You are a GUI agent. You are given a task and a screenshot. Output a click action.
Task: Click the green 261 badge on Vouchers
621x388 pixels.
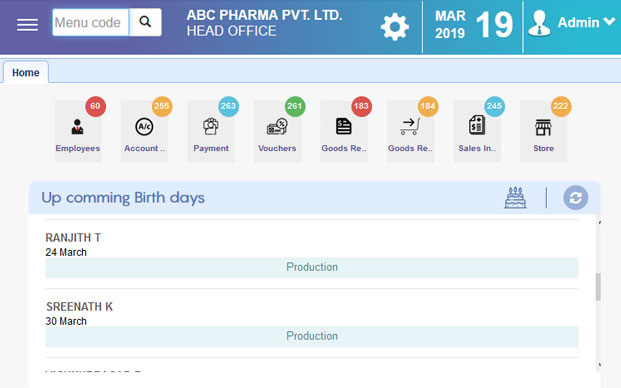pyautogui.click(x=295, y=106)
